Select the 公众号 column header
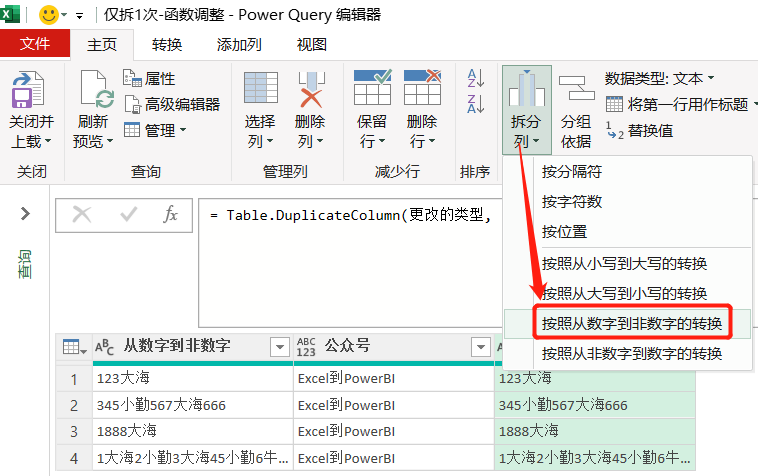The width and height of the screenshot is (758, 476). click(x=348, y=345)
